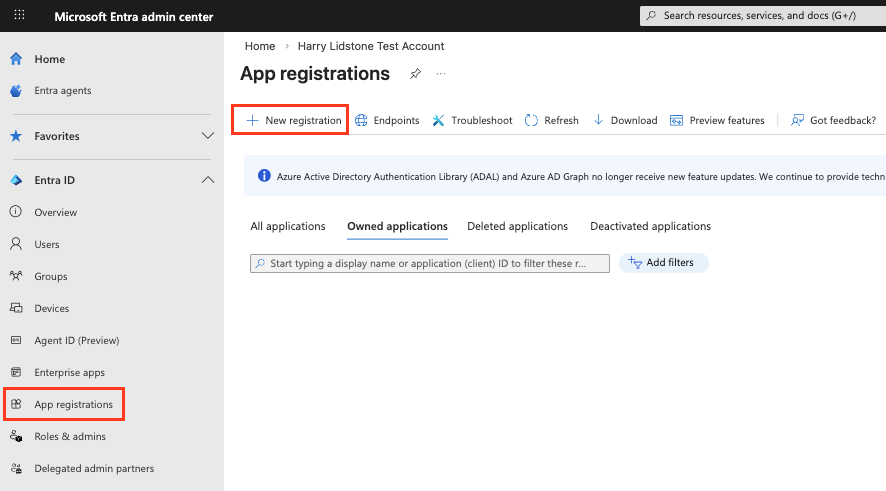Click the blue info icon in banner

264,176
